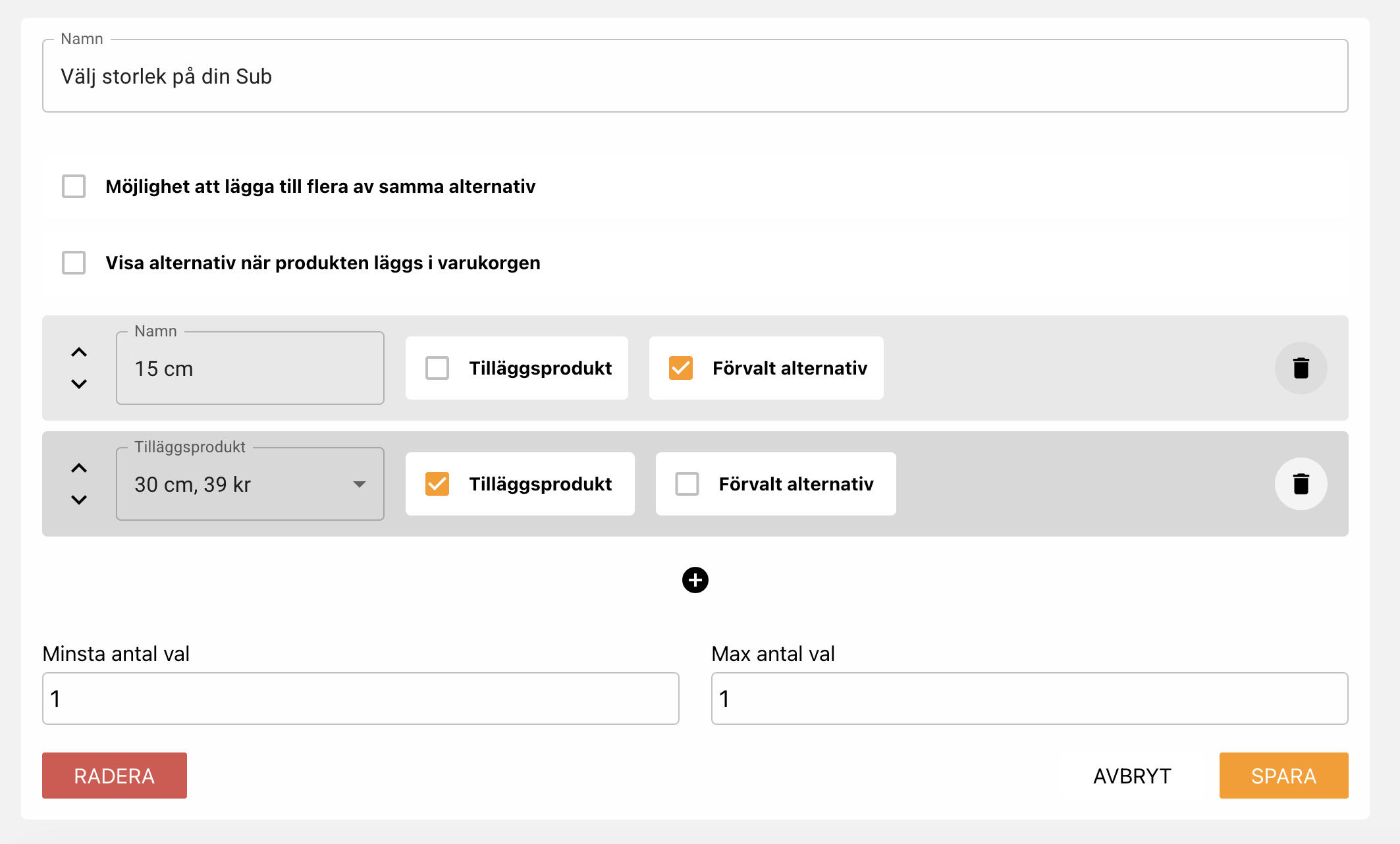Enable adding several of same alternative
The height and width of the screenshot is (844, 1400).
(74, 186)
